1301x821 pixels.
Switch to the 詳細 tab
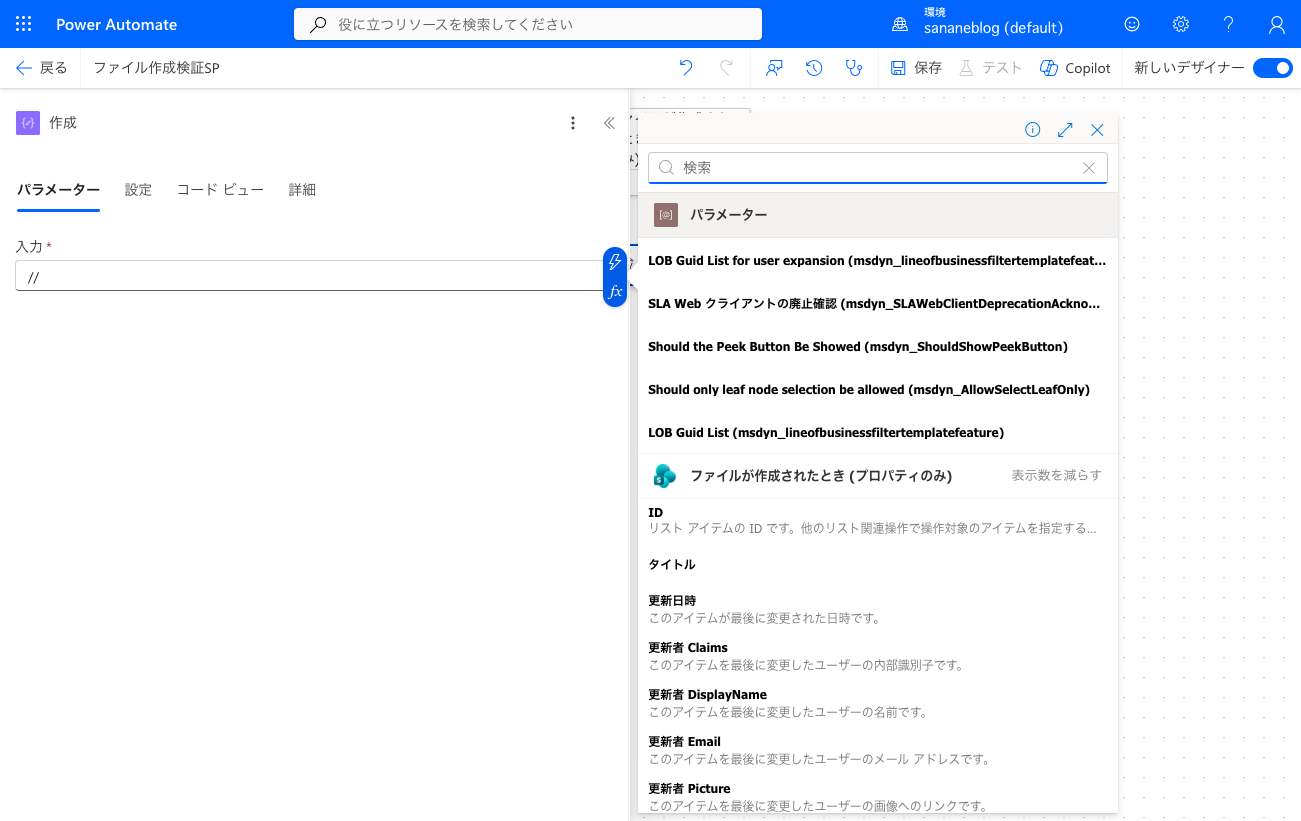pos(302,190)
